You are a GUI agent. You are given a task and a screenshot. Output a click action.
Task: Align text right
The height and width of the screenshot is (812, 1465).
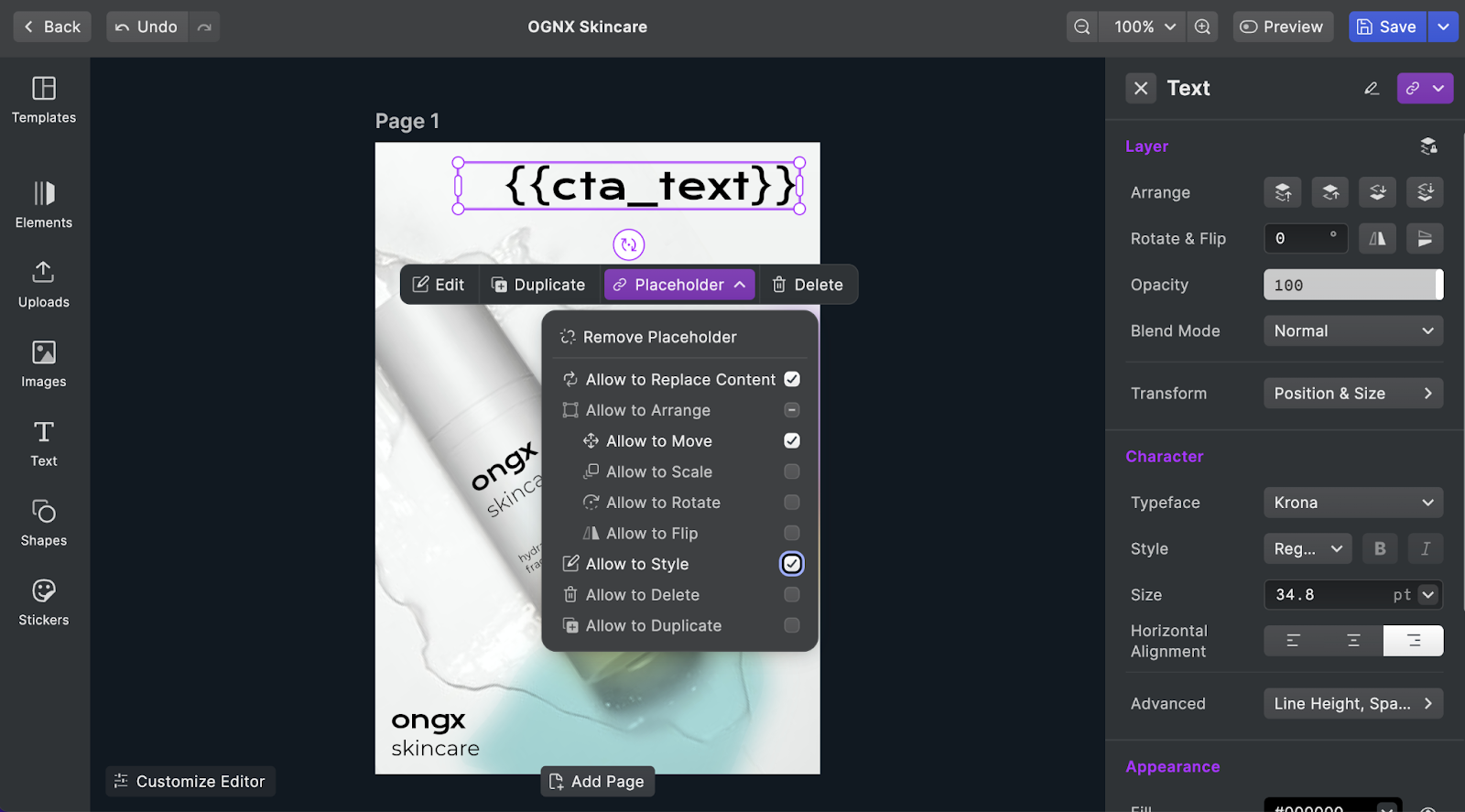pos(1414,641)
